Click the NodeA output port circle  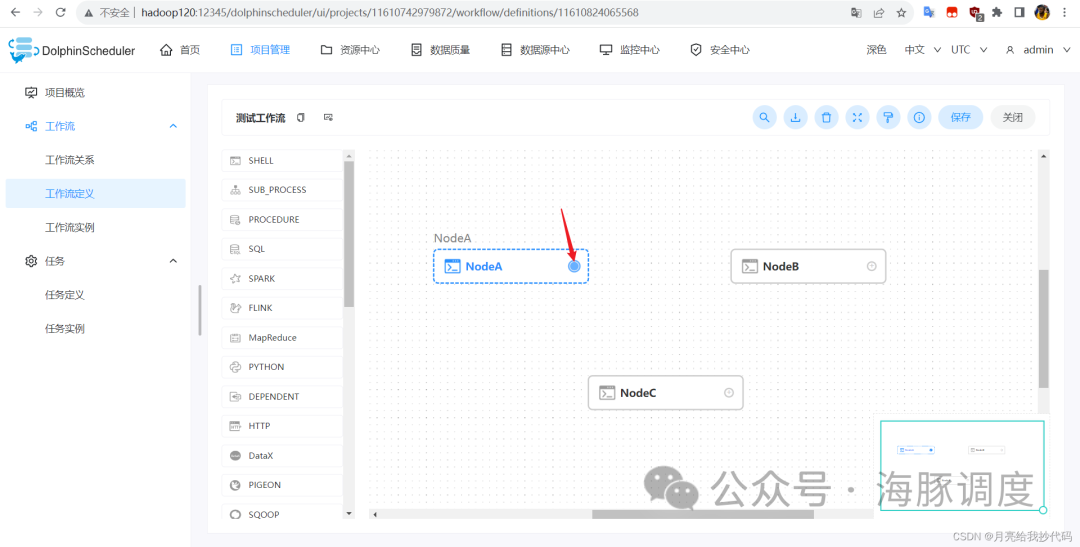574,266
